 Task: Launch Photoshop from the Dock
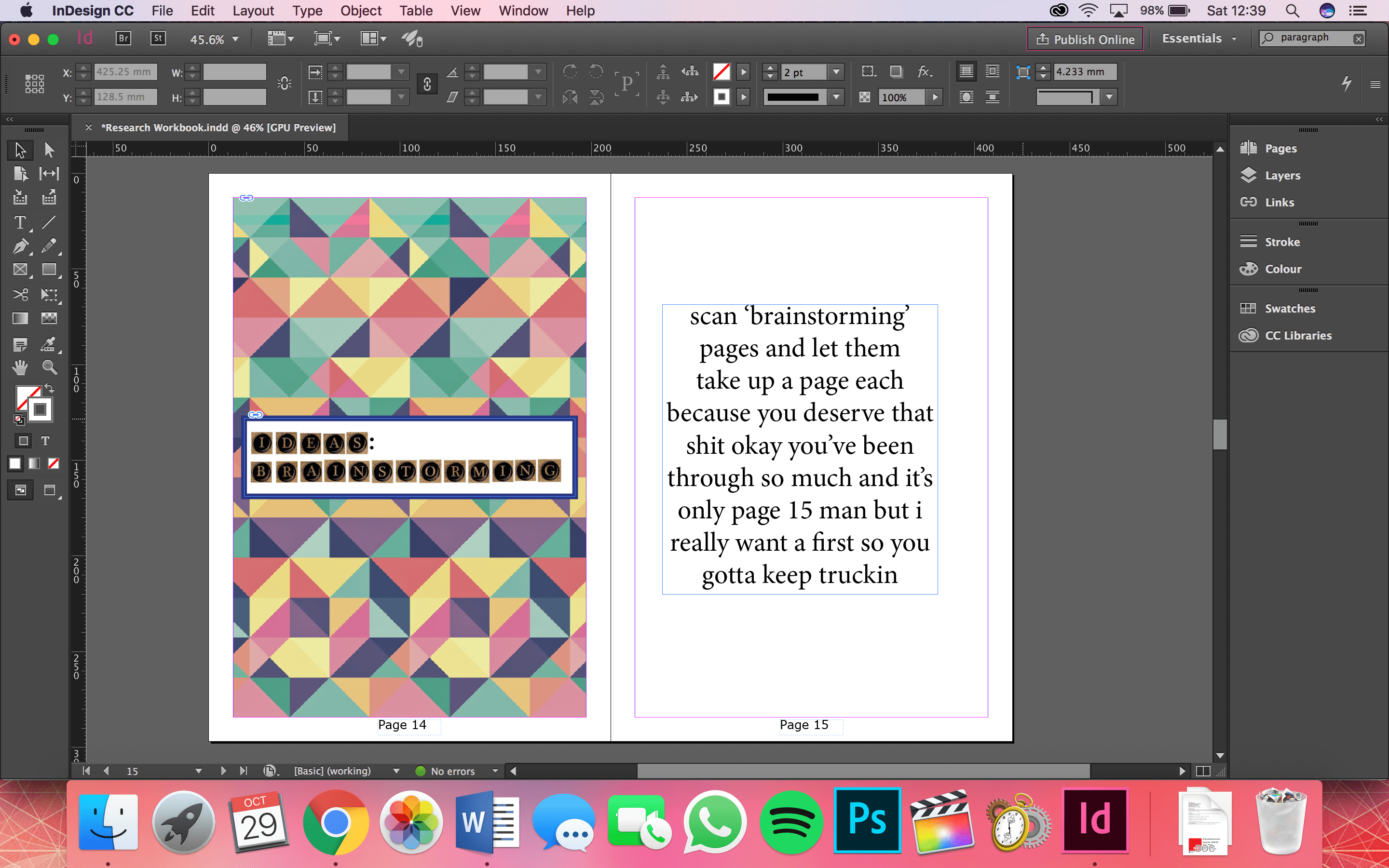point(867,821)
